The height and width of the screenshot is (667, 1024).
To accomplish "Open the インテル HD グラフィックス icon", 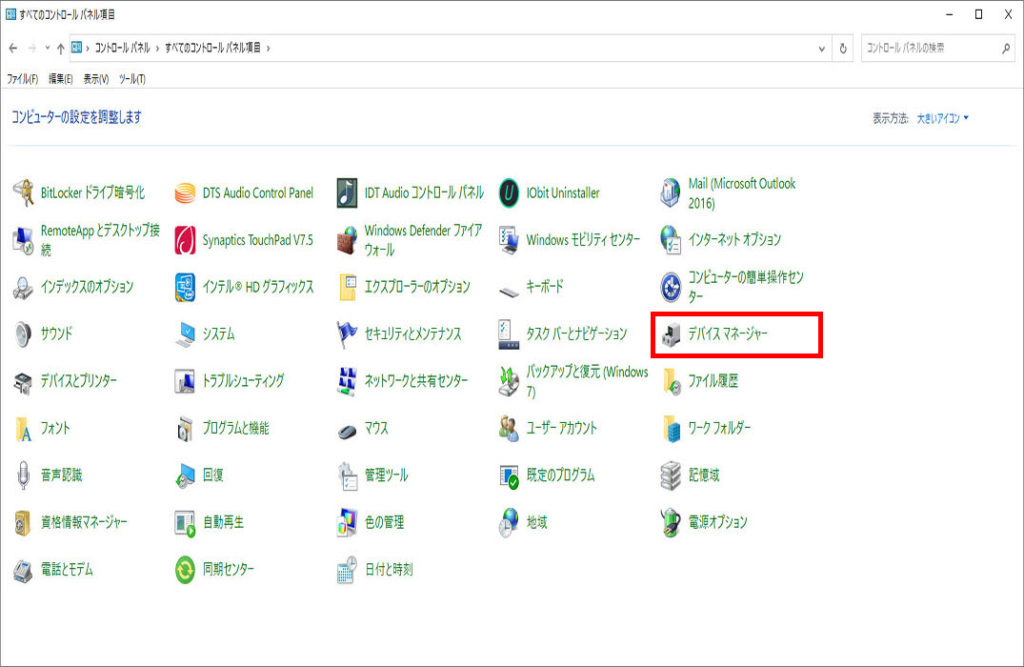I will (186, 287).
